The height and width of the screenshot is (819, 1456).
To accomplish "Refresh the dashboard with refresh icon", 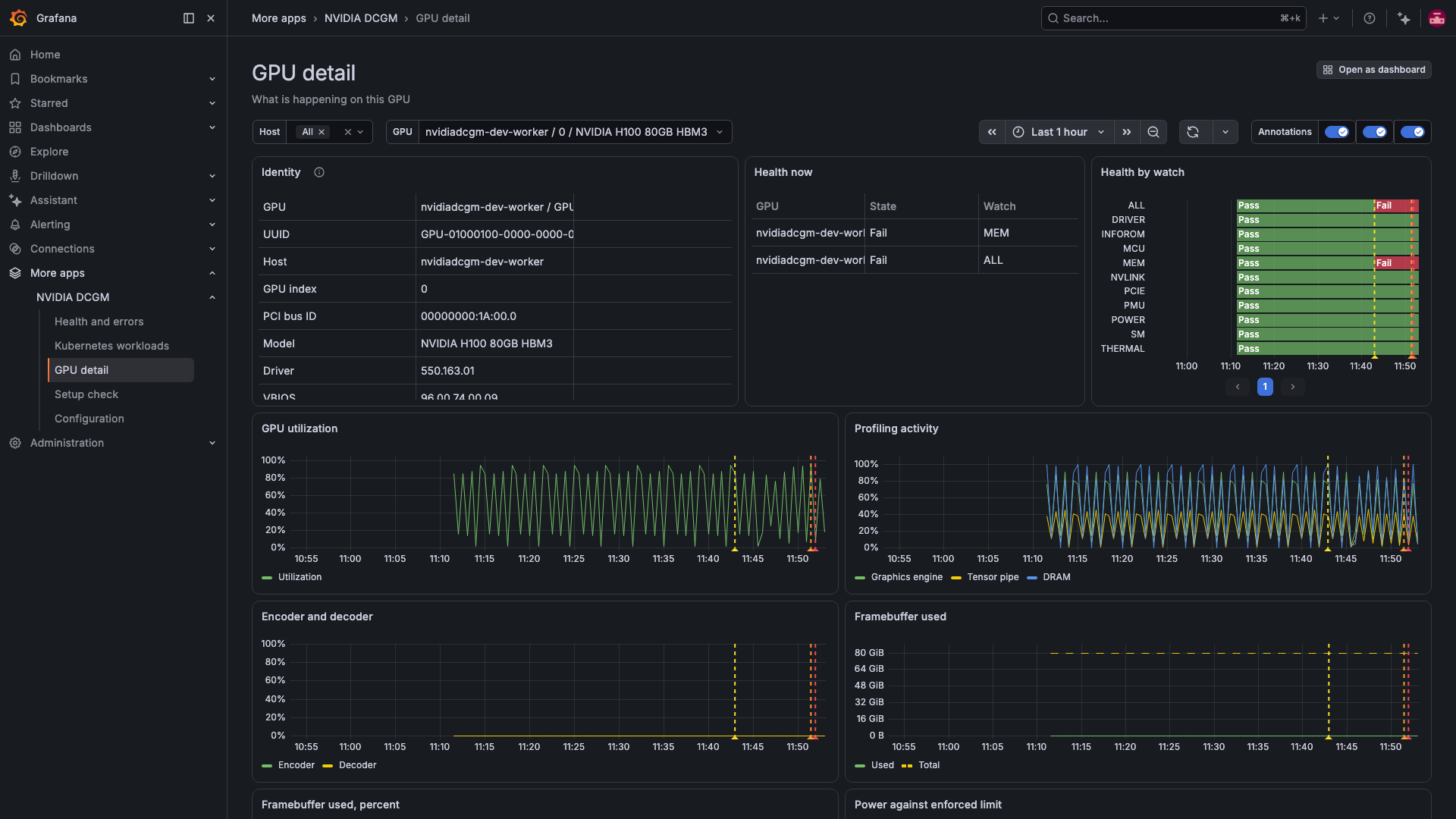I will tap(1193, 132).
